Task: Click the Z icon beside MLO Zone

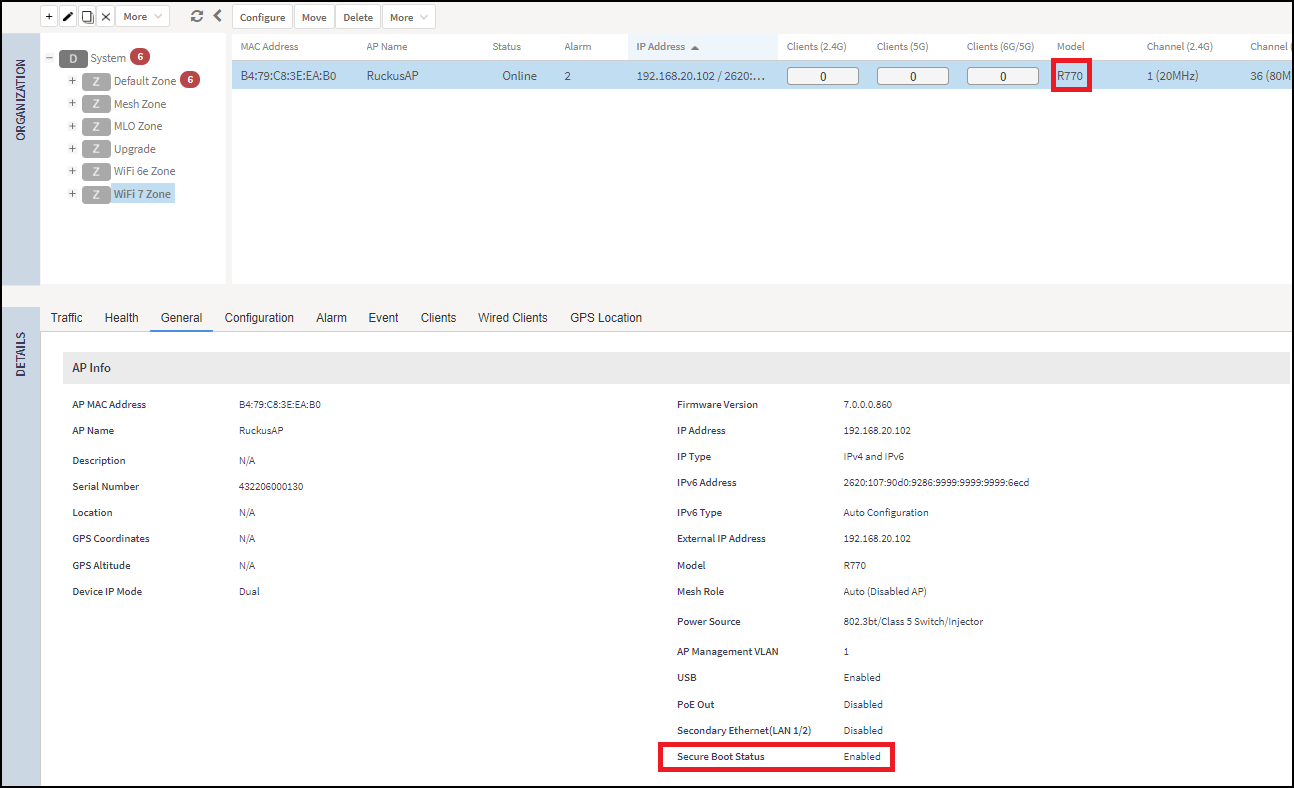Action: 96,126
